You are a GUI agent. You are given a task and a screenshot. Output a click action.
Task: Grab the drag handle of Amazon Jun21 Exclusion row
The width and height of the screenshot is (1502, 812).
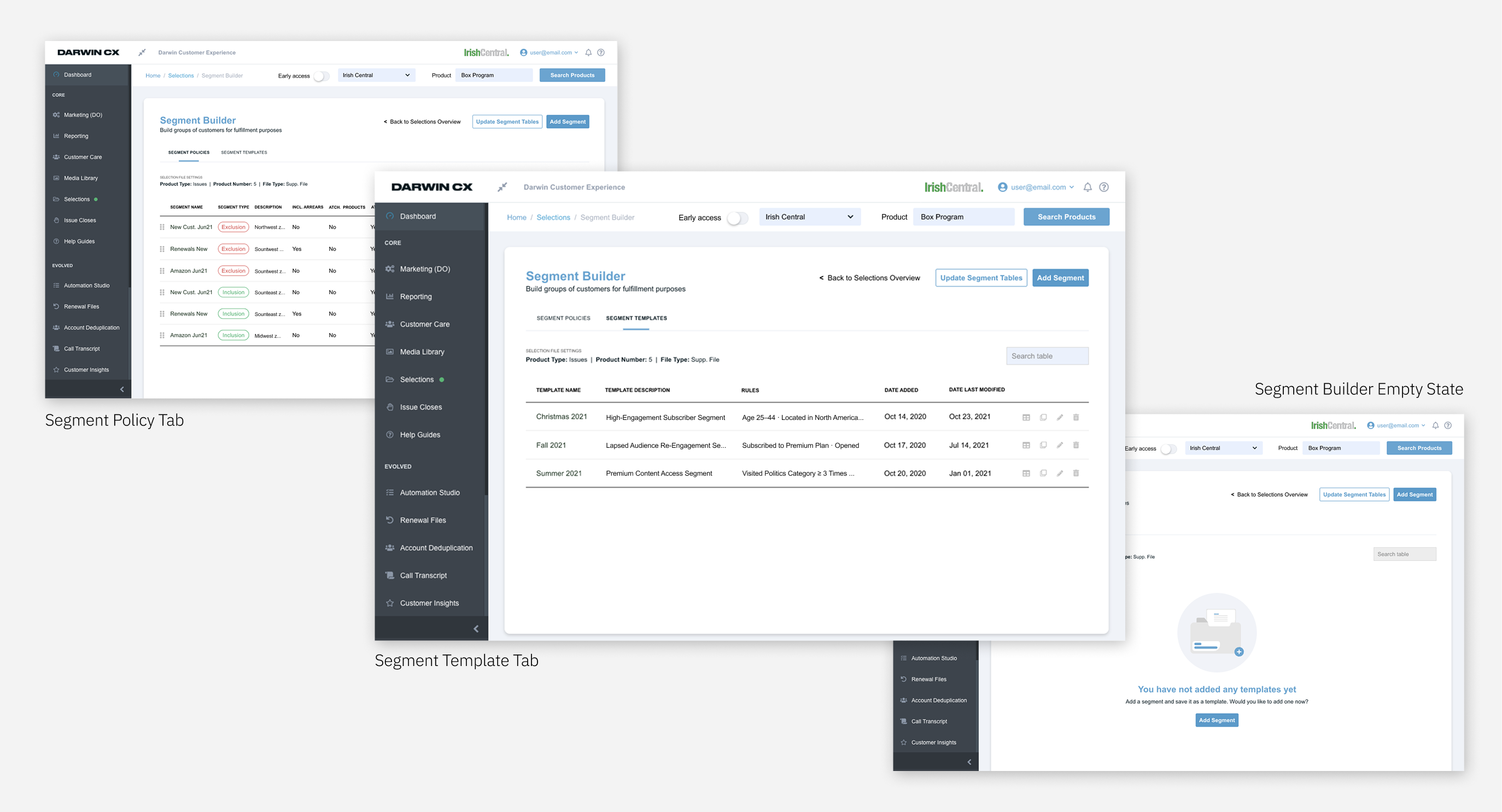tap(162, 271)
